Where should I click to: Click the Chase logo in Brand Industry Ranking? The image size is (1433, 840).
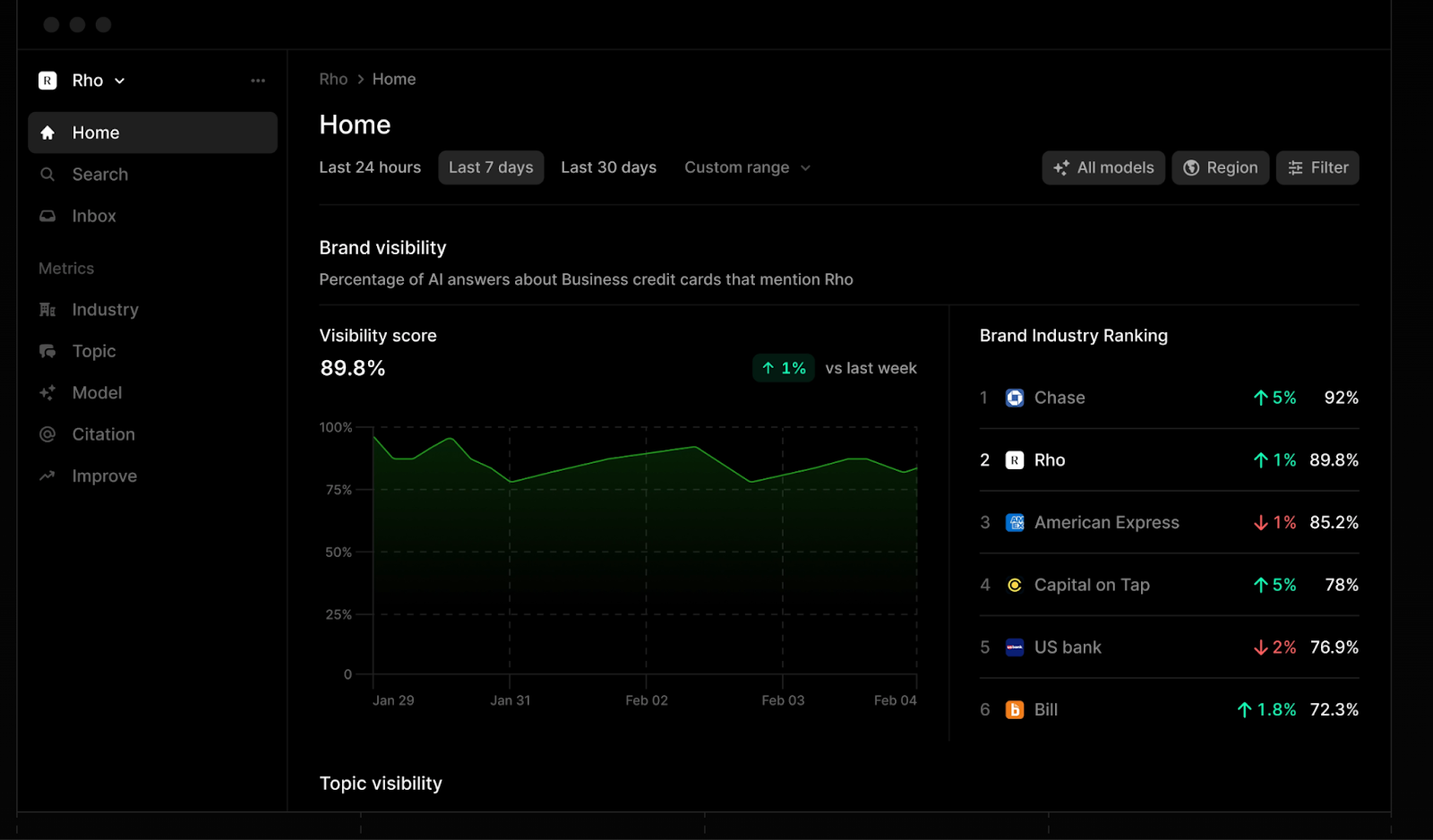(x=1014, y=398)
